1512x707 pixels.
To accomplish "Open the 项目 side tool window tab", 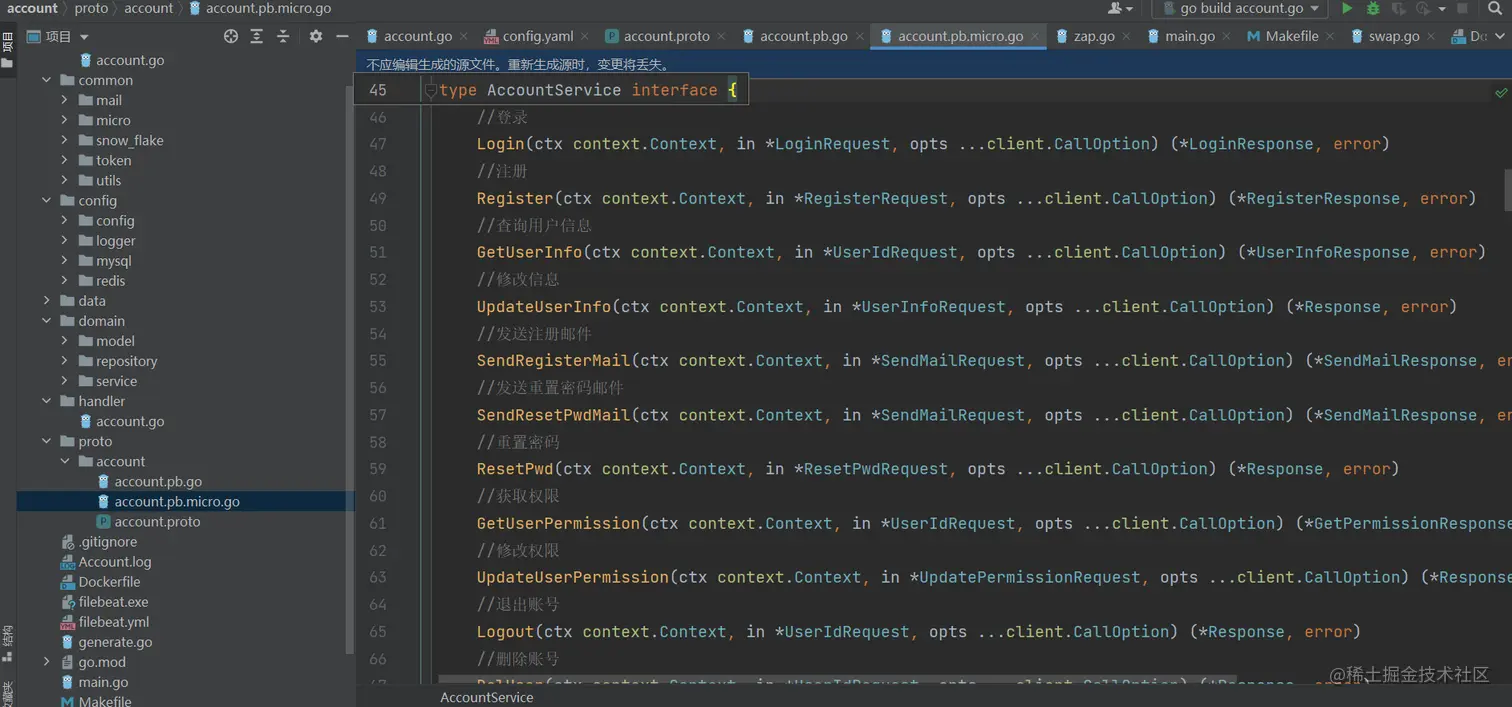I will point(7,50).
